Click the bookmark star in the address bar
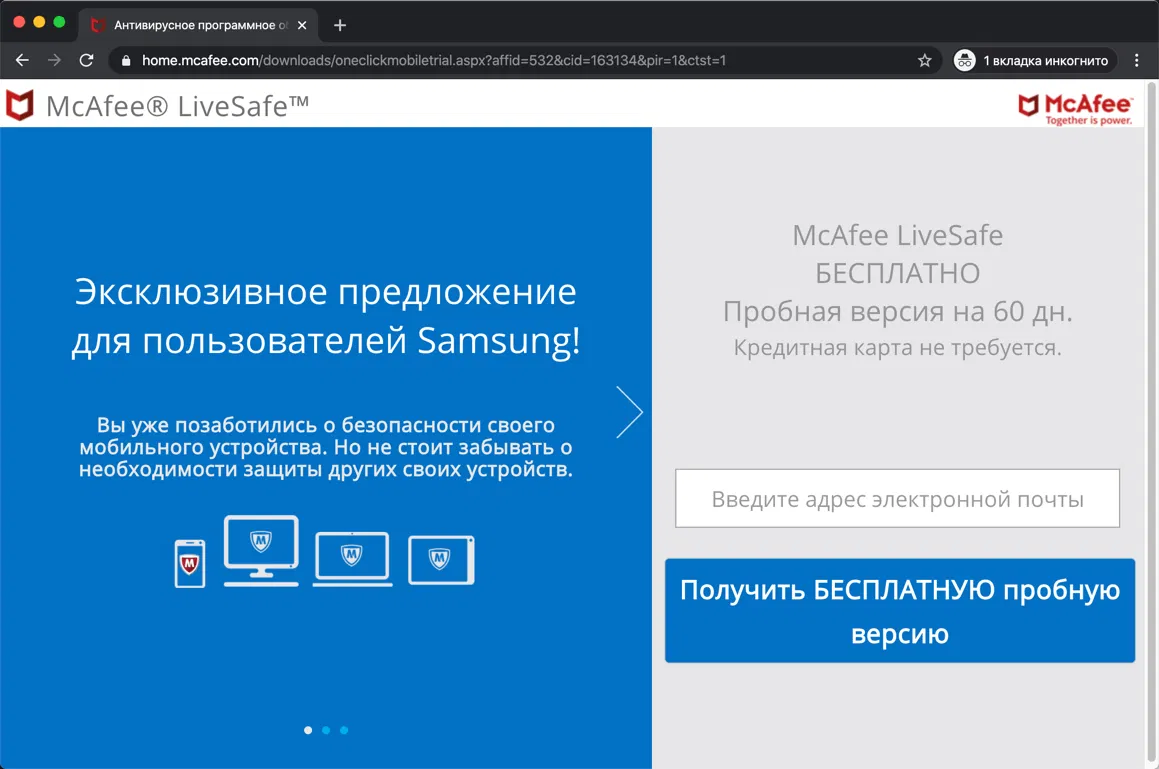The height and width of the screenshot is (769, 1159). point(923,60)
